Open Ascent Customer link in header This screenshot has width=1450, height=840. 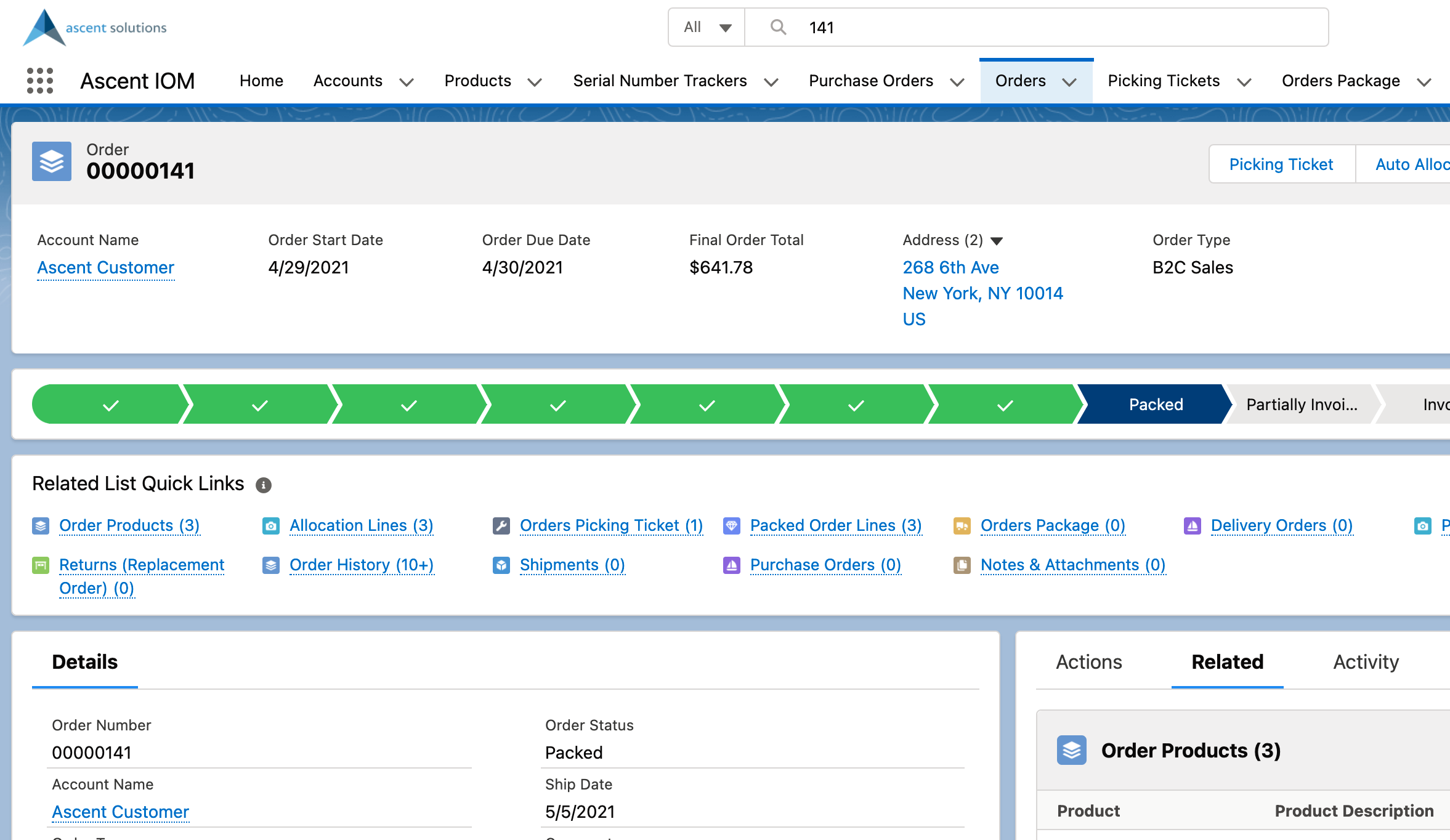pos(105,268)
